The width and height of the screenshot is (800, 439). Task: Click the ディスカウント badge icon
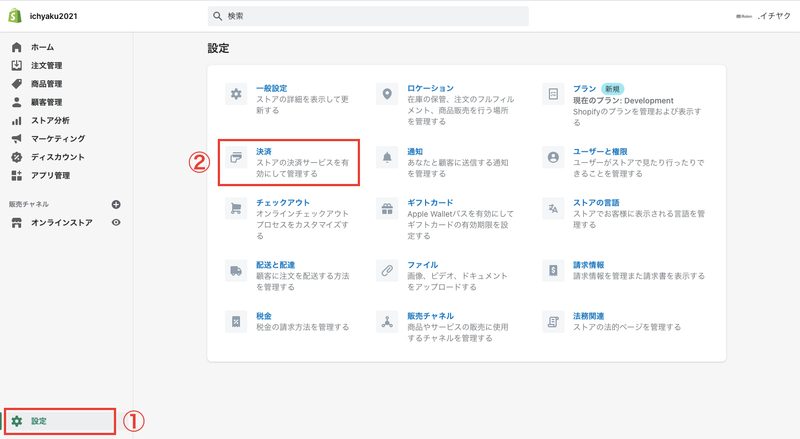click(16, 157)
